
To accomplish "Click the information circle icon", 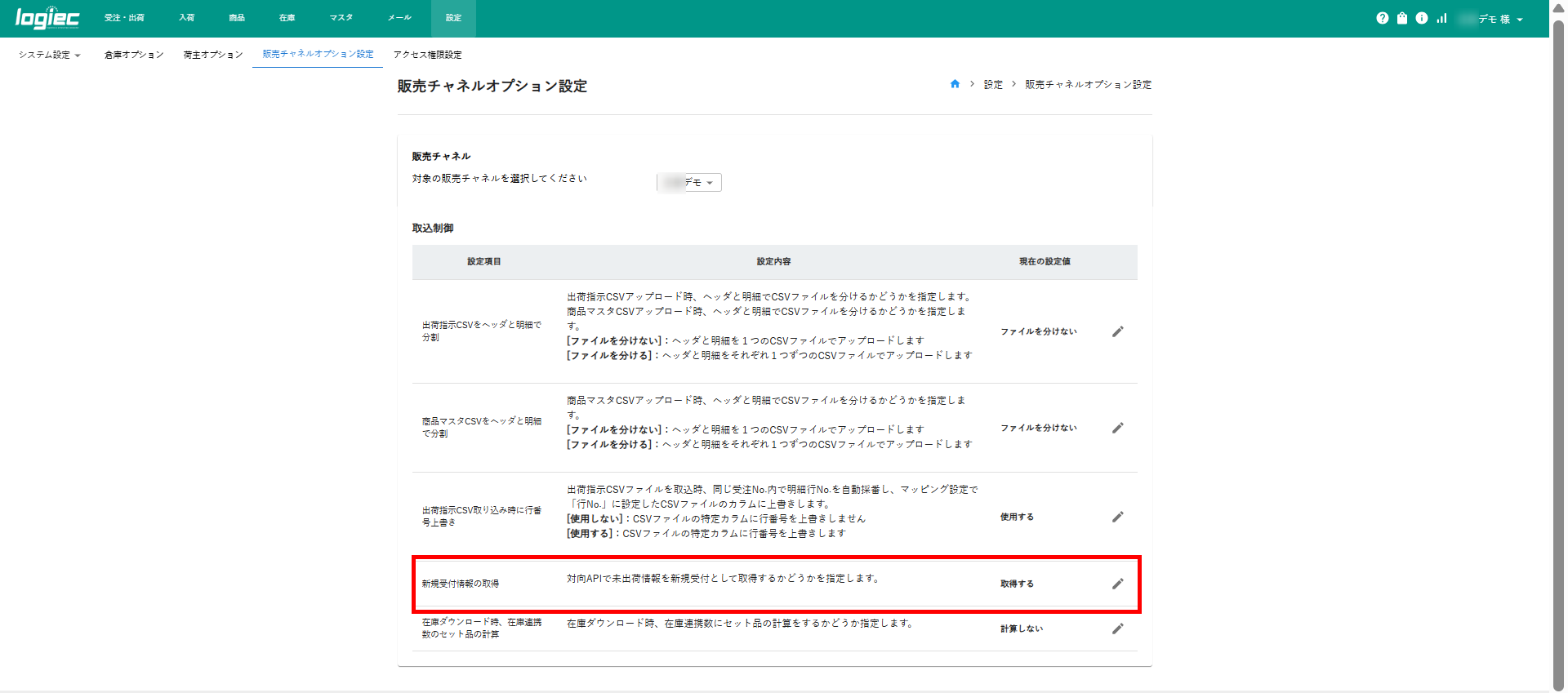I will click(1422, 18).
